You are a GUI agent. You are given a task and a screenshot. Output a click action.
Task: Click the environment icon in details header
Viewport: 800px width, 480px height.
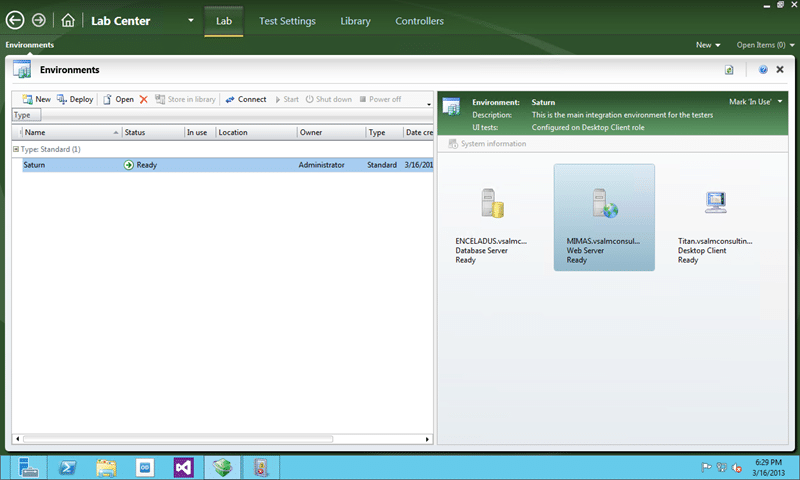pyautogui.click(x=451, y=107)
